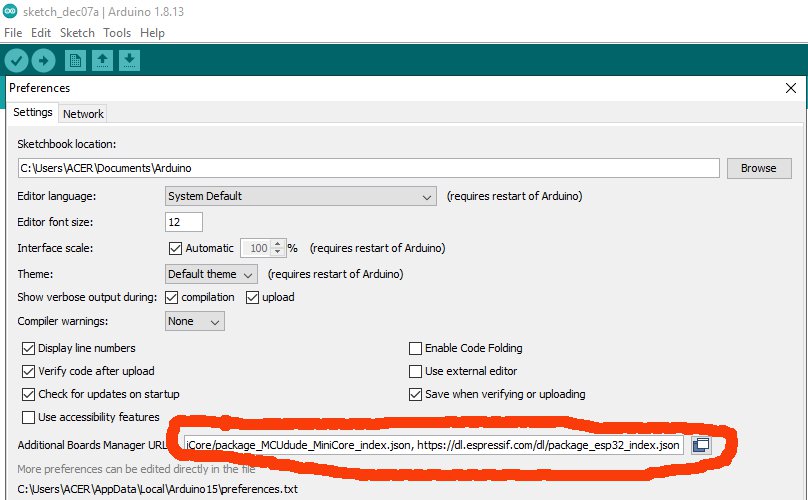808x500 pixels.
Task: Disable Display line numbers
Action: 28,348
